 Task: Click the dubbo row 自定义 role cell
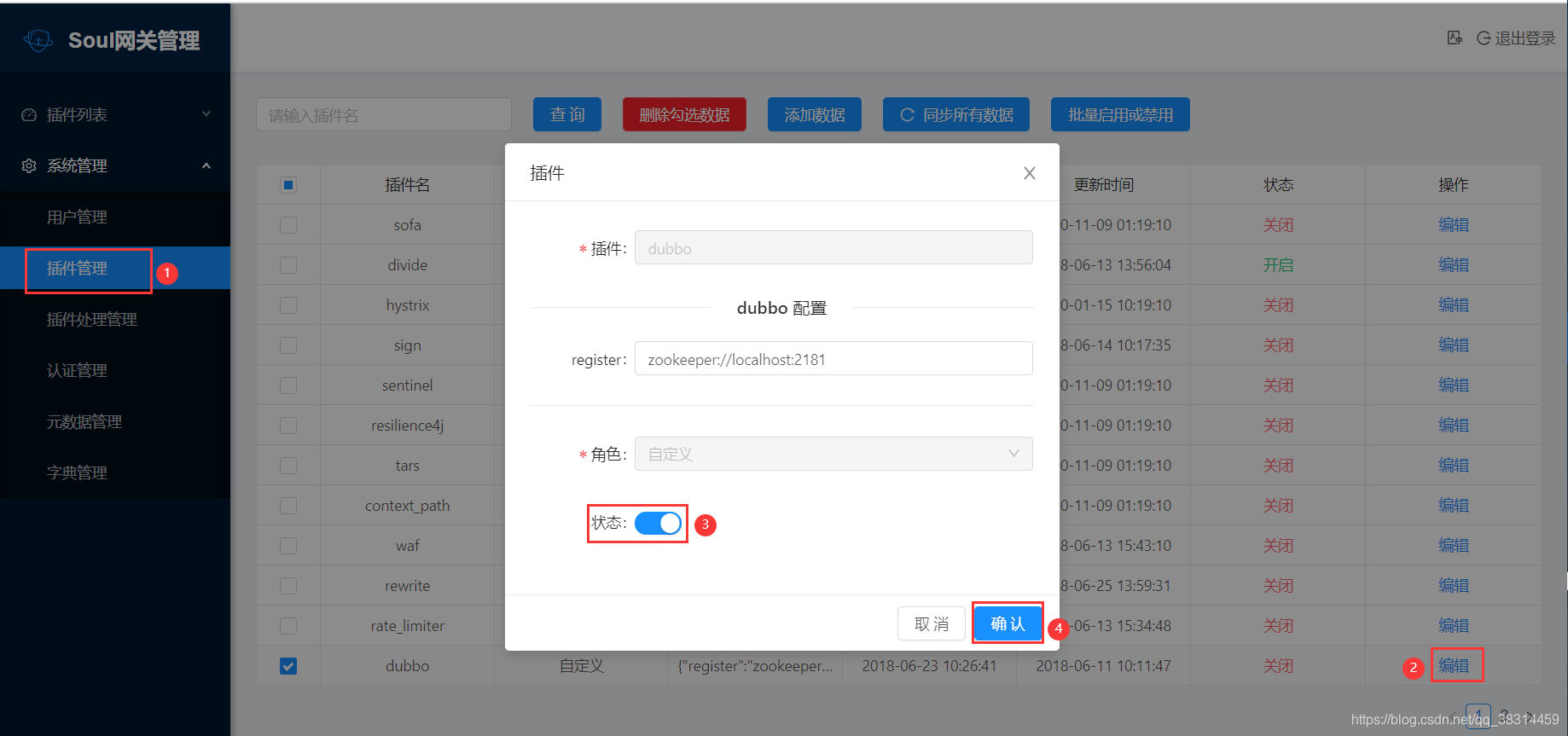[582, 666]
